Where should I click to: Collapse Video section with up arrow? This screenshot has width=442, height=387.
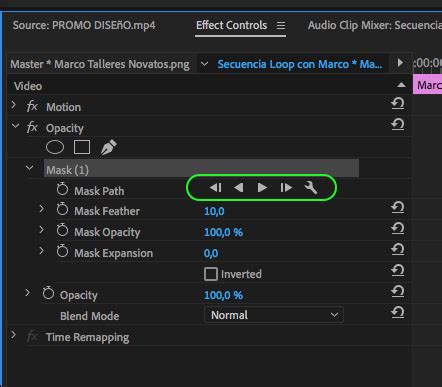point(401,85)
